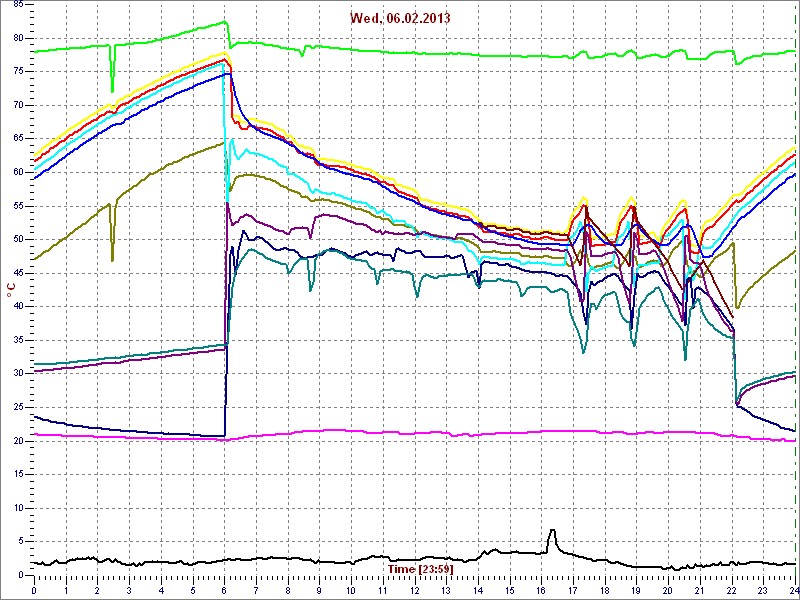Image resolution: width=800 pixels, height=600 pixels.
Task: Select the temperature axis value "65"
Action: point(17,139)
